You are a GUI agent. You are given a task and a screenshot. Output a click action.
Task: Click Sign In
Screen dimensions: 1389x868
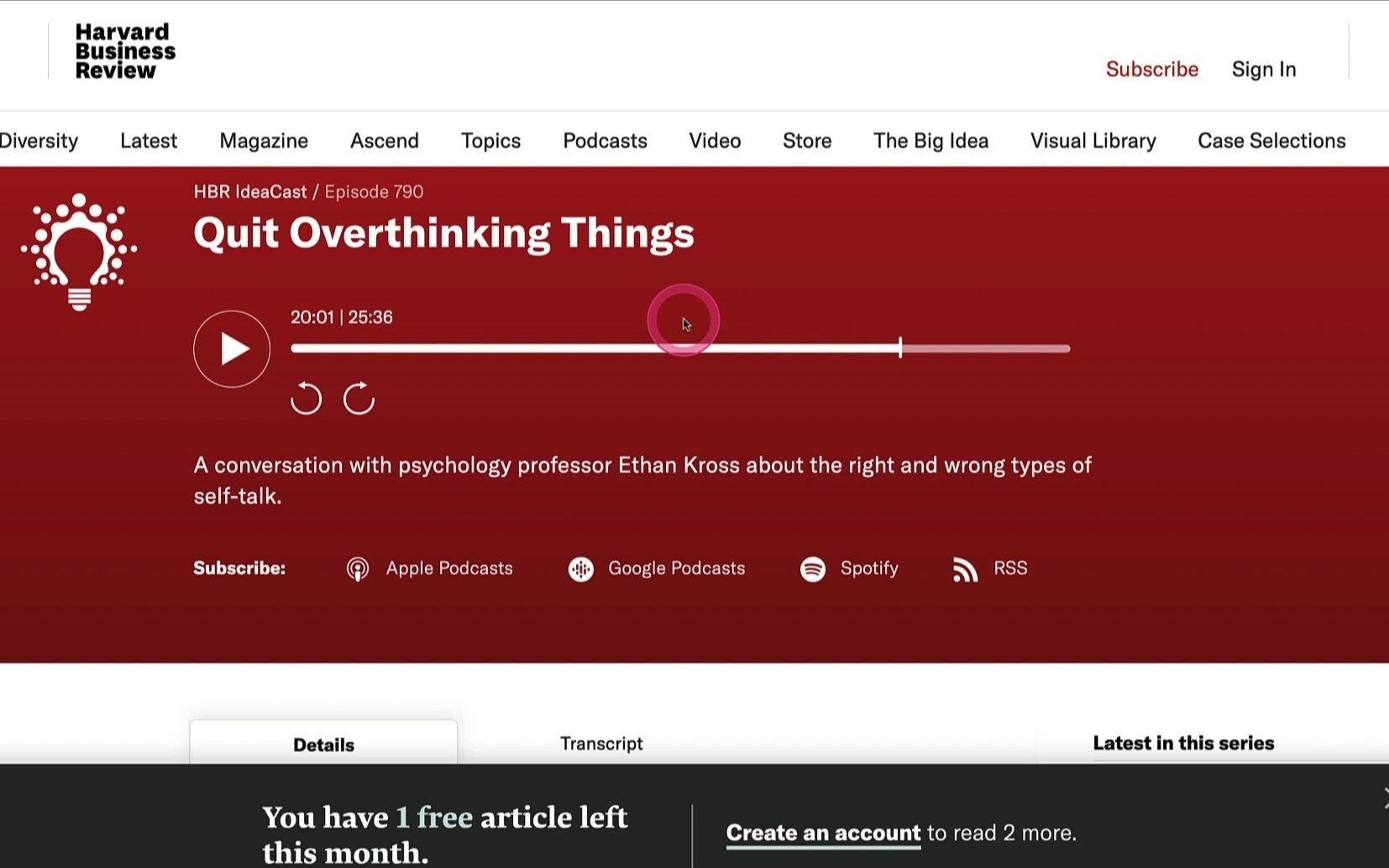point(1264,69)
